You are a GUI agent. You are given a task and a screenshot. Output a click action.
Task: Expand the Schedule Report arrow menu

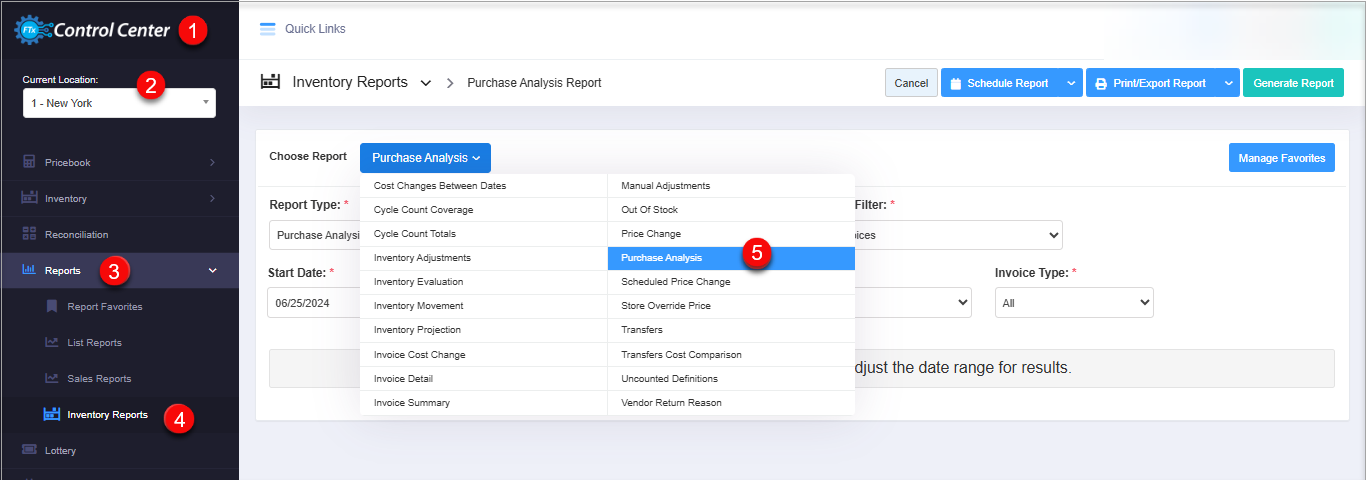click(x=1071, y=83)
